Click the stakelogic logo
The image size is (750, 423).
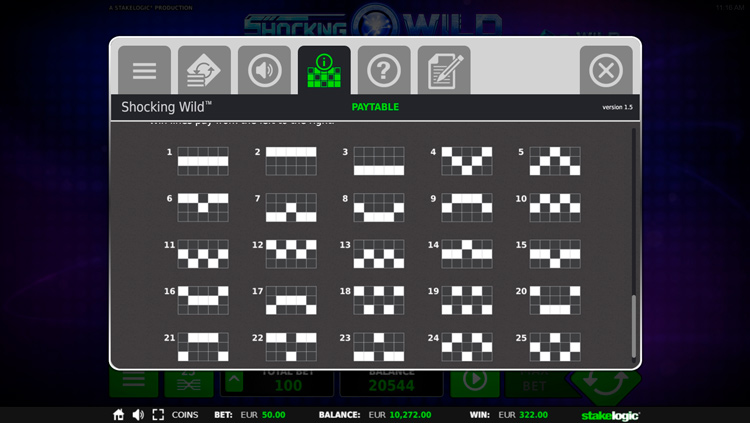tap(610, 414)
